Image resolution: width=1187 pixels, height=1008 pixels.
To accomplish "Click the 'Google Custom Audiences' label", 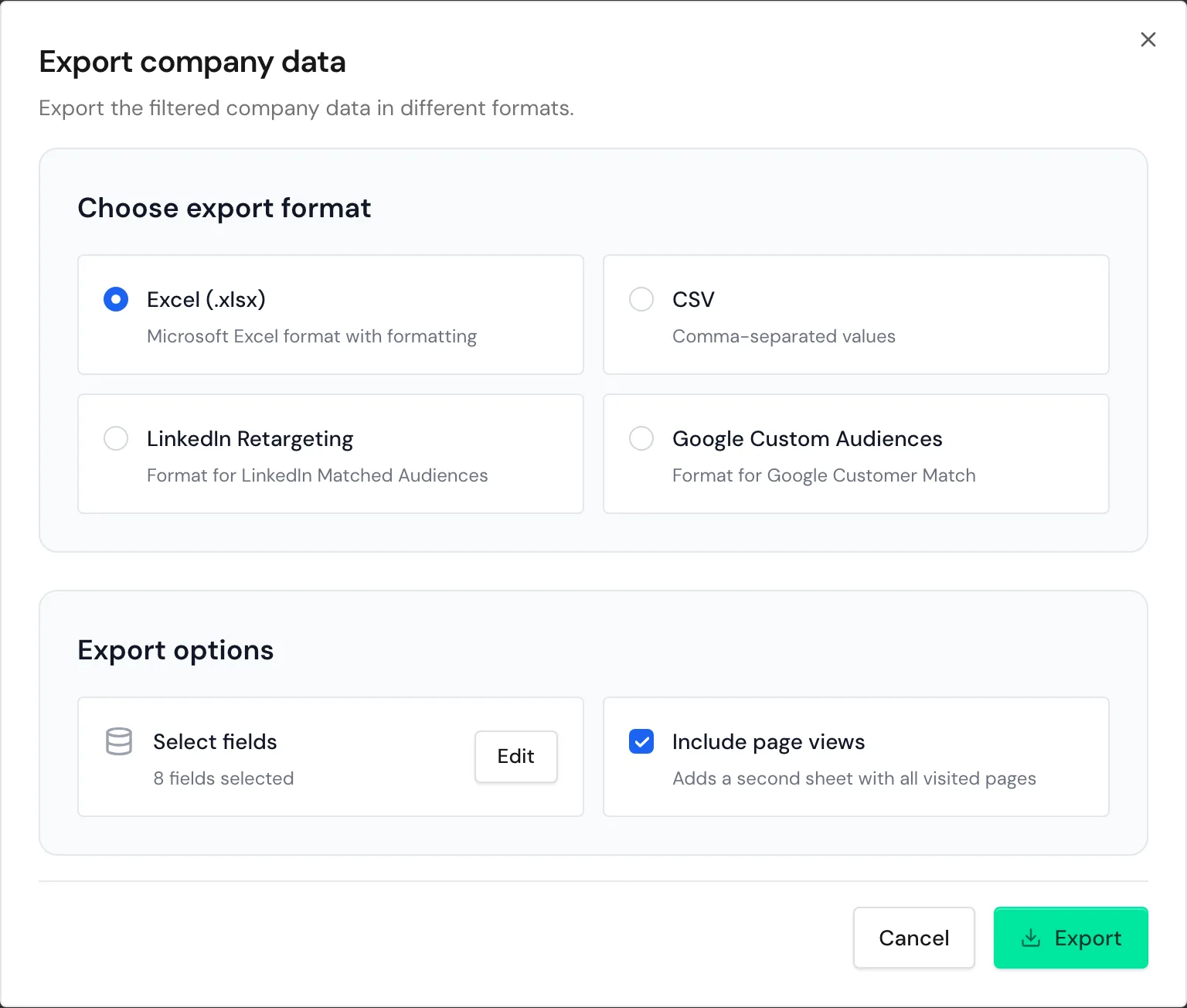I will [808, 438].
